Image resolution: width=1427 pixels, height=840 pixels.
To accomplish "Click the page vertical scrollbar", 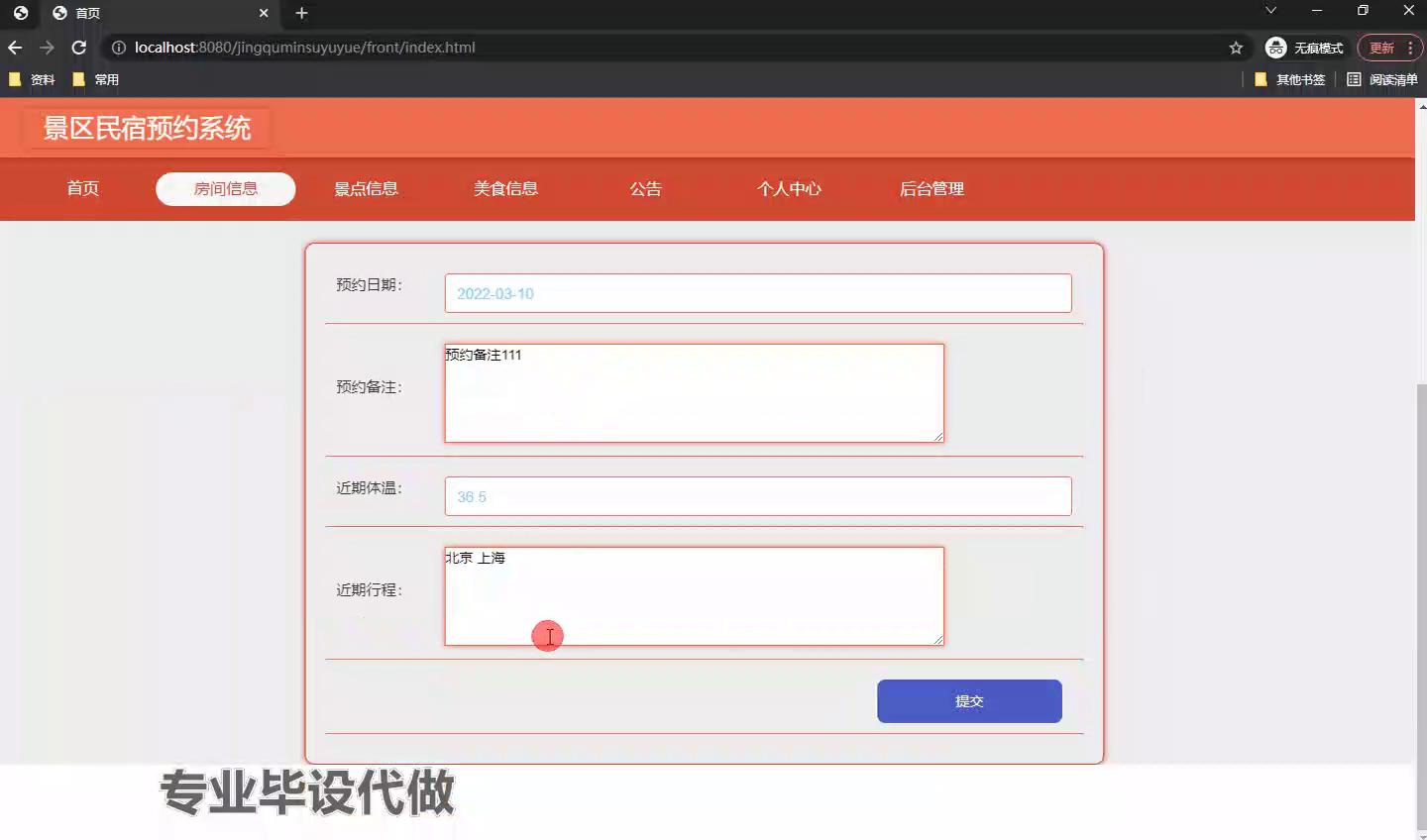I will (1421, 594).
